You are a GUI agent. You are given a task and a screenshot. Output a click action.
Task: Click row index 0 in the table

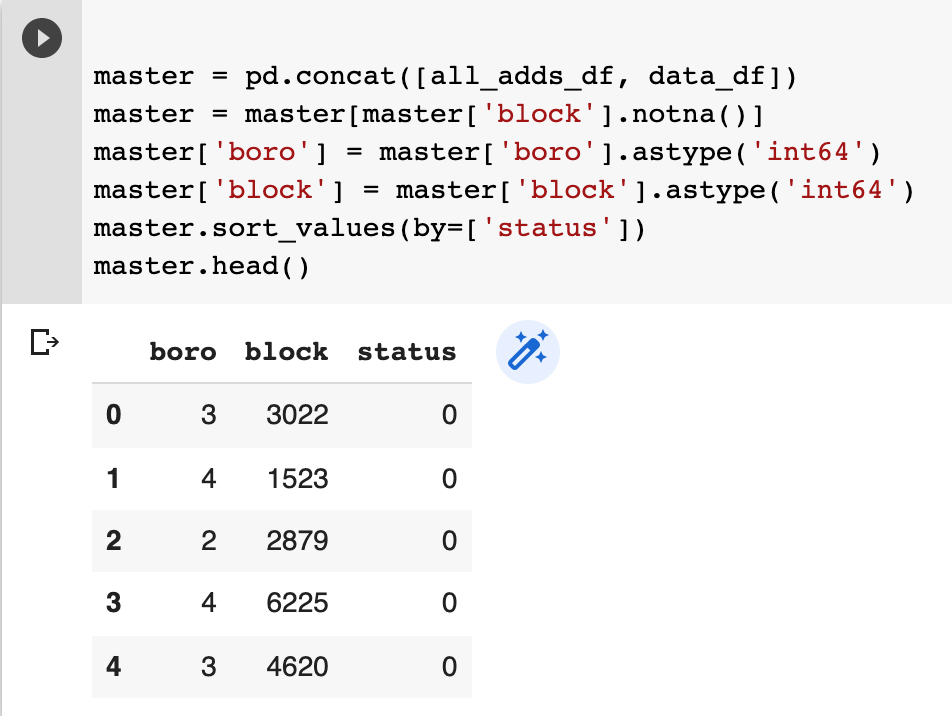[x=114, y=415]
